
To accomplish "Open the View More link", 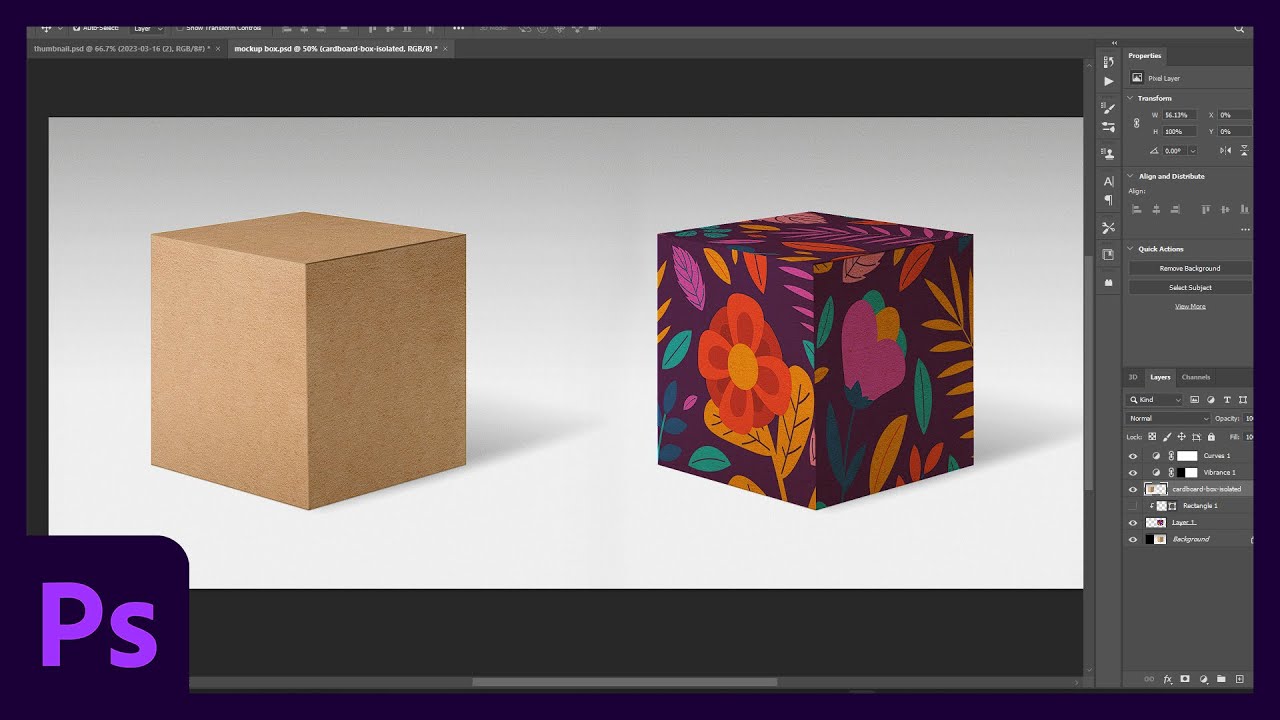I will (1190, 306).
